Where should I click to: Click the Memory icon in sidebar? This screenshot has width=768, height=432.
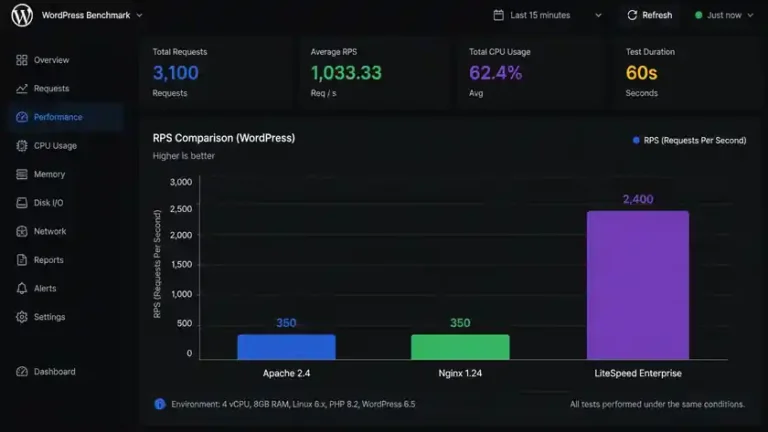pyautogui.click(x=22, y=174)
